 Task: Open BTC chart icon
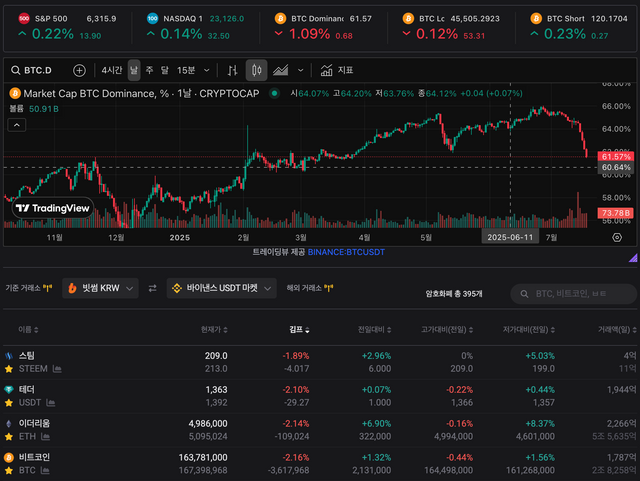(x=45, y=471)
